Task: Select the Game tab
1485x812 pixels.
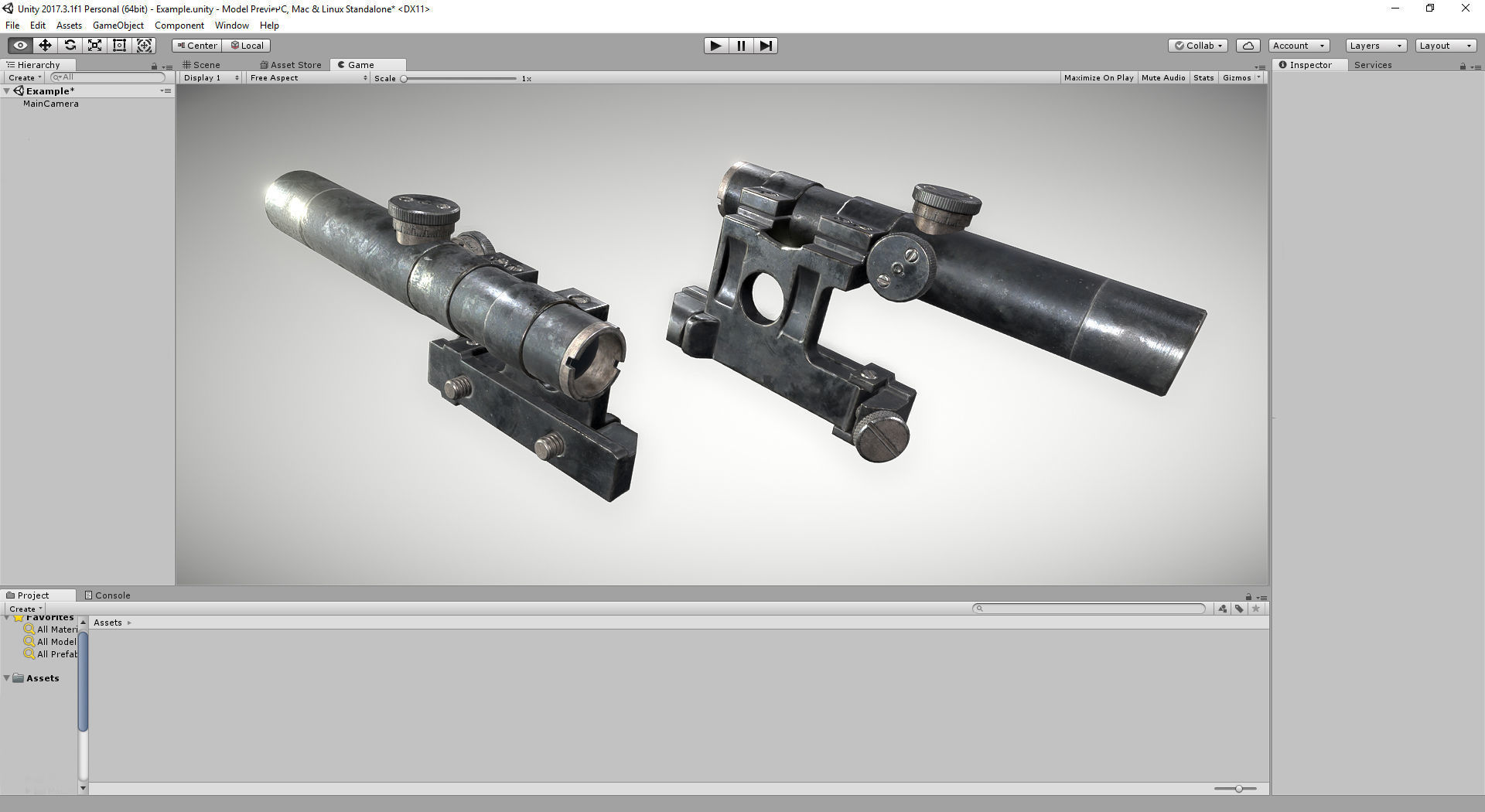Action: coord(367,65)
